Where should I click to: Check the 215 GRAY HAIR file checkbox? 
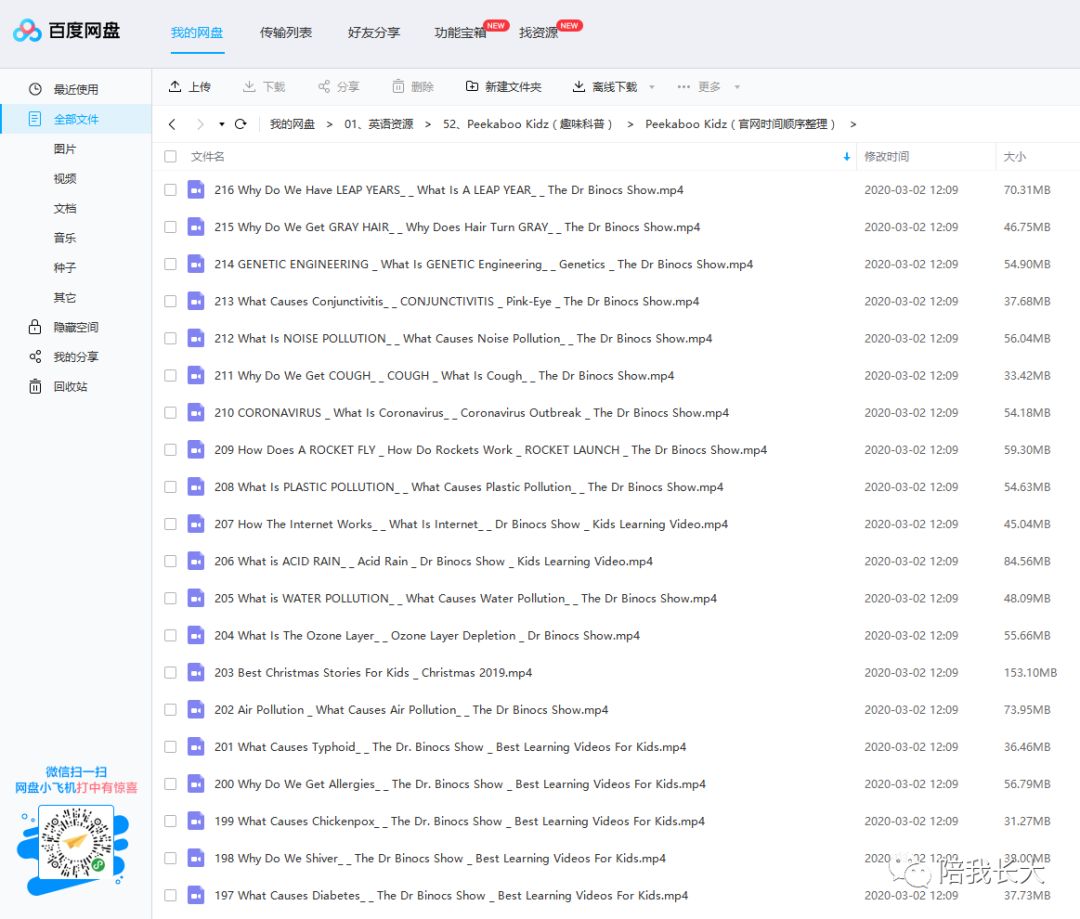coord(170,227)
